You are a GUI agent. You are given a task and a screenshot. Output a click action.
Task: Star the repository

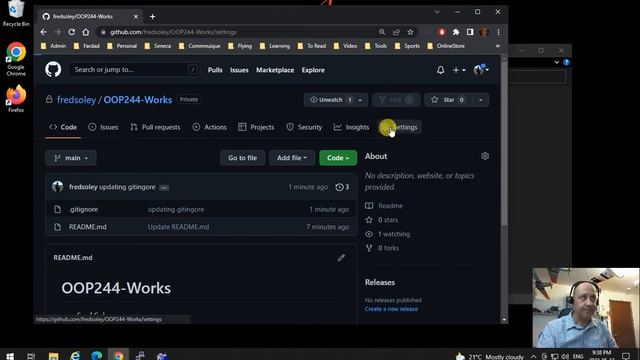pyautogui.click(x=448, y=100)
